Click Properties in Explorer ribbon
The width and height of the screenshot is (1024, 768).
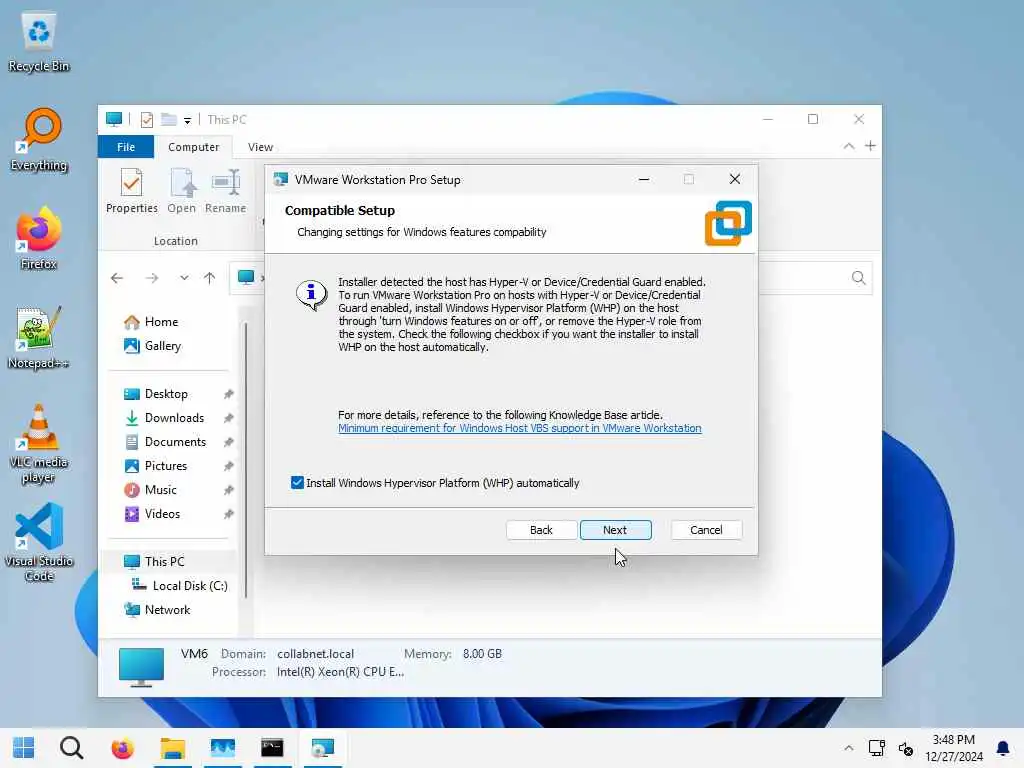click(132, 191)
